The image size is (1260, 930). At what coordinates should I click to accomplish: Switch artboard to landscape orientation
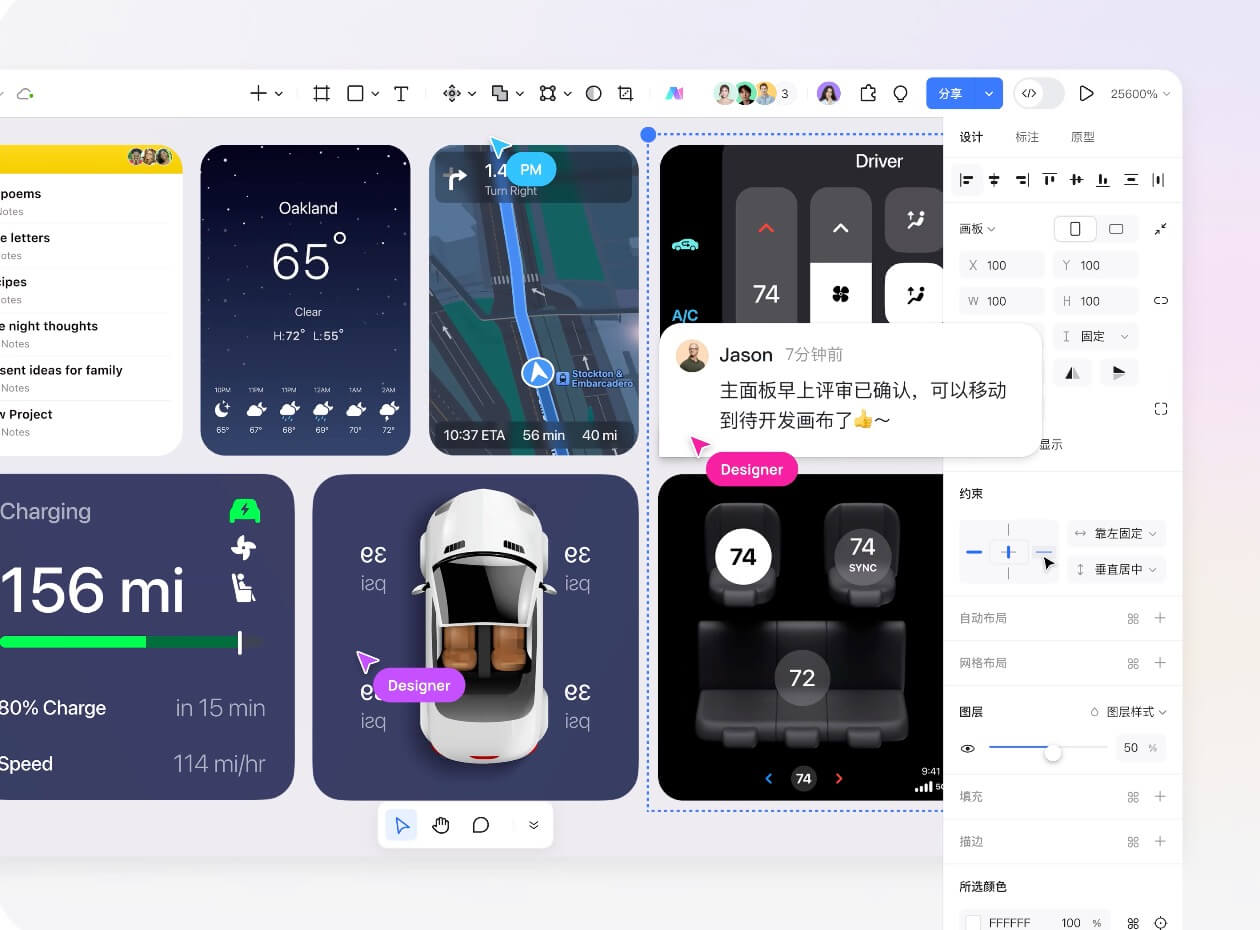1116,229
